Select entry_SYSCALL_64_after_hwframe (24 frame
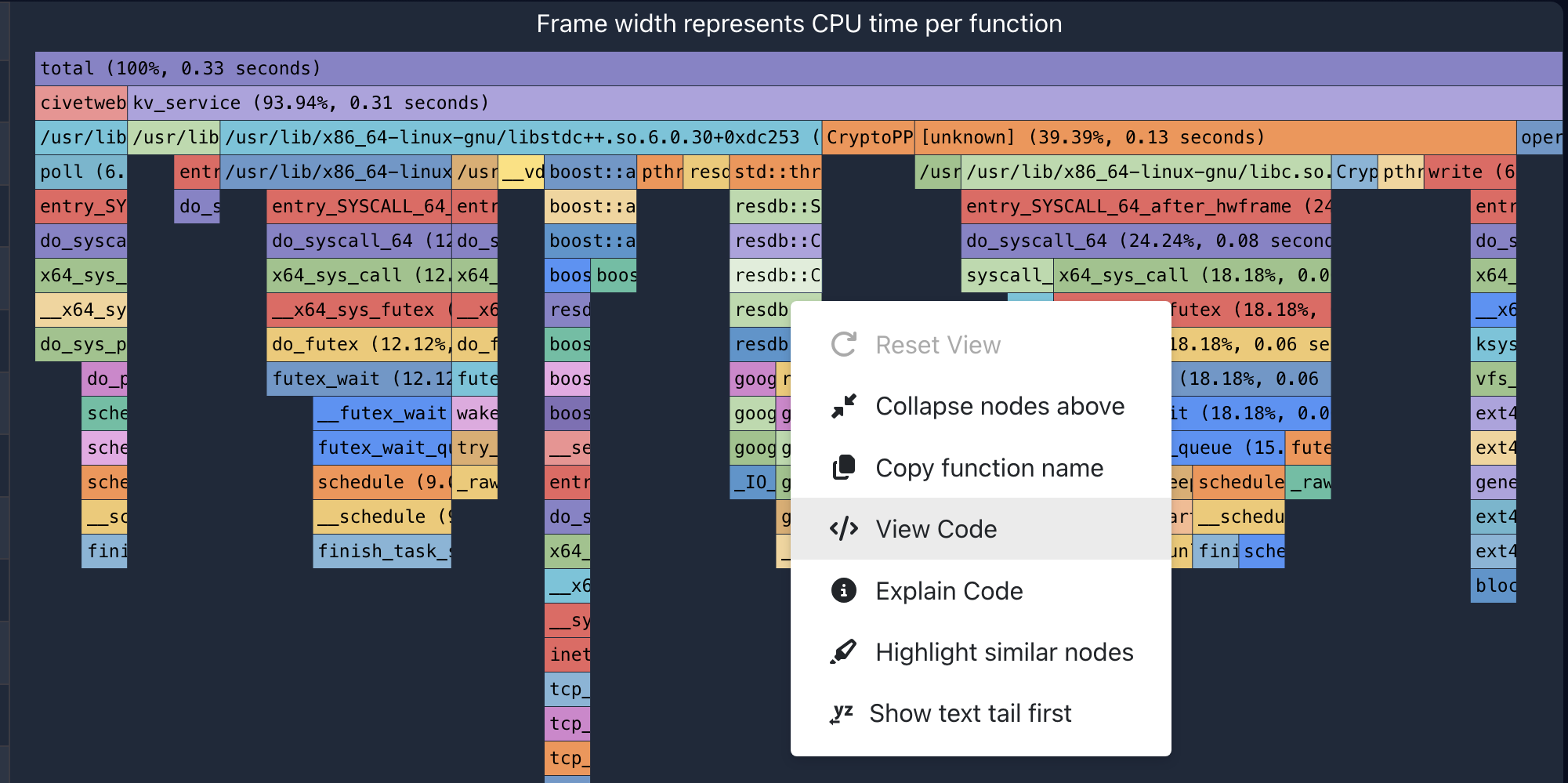 (1146, 206)
